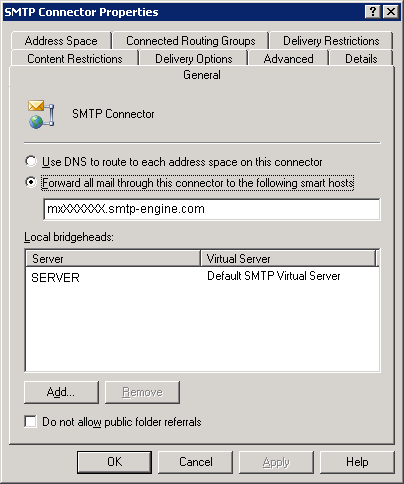
Task: Select the General tab
Action: click(x=202, y=75)
